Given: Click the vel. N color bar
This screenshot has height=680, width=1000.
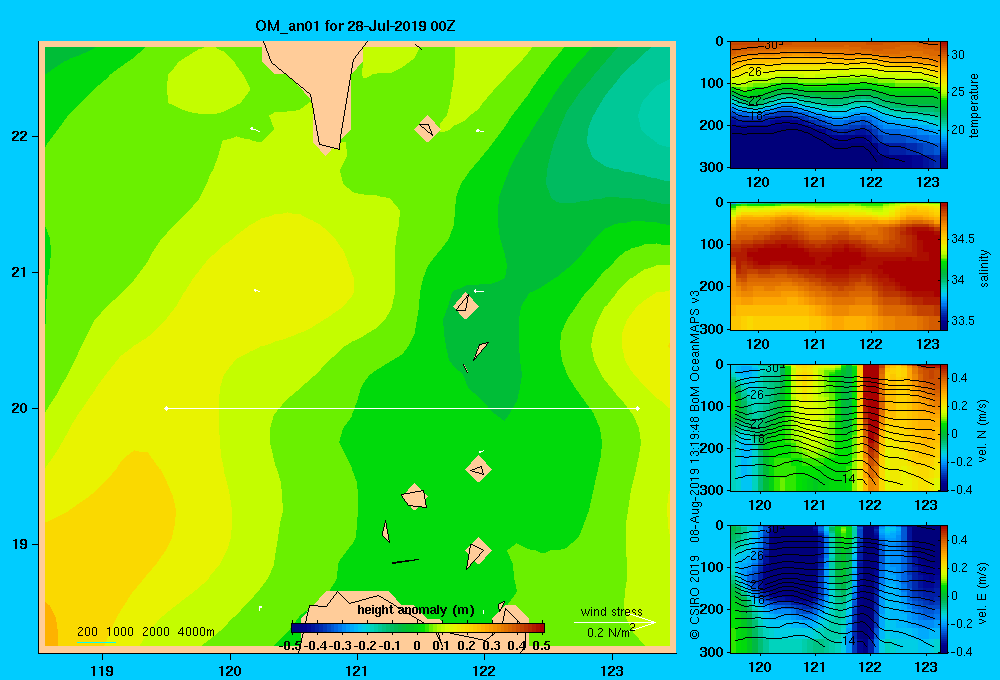Looking at the screenshot, I should click(944, 428).
